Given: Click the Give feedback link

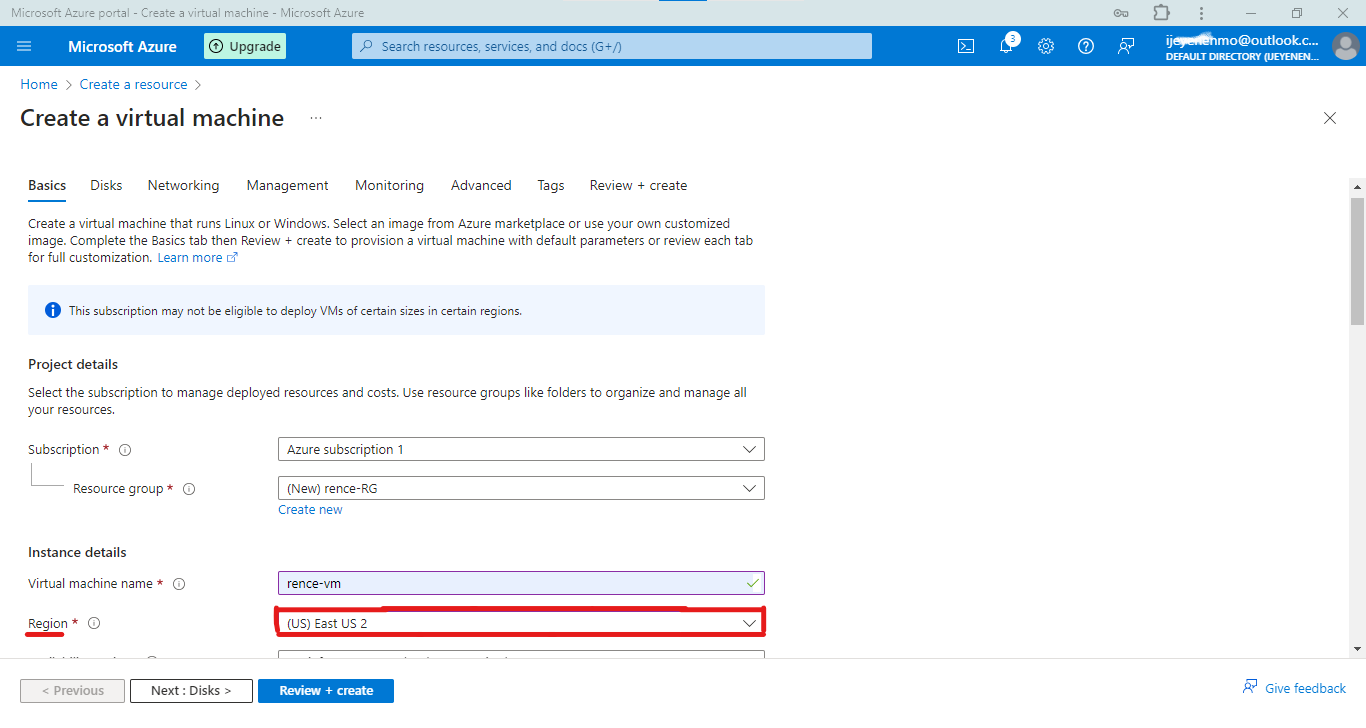Looking at the screenshot, I should coord(1294,688).
